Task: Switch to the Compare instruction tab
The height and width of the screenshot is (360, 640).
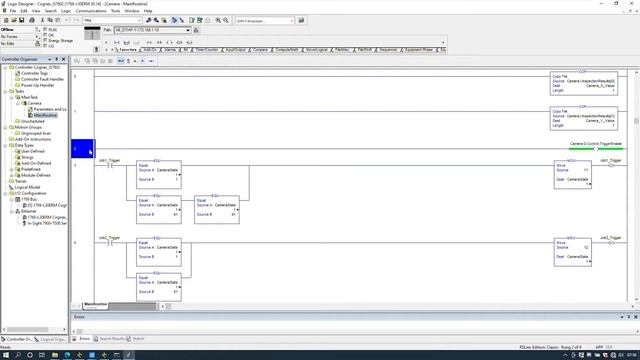Action: point(260,50)
